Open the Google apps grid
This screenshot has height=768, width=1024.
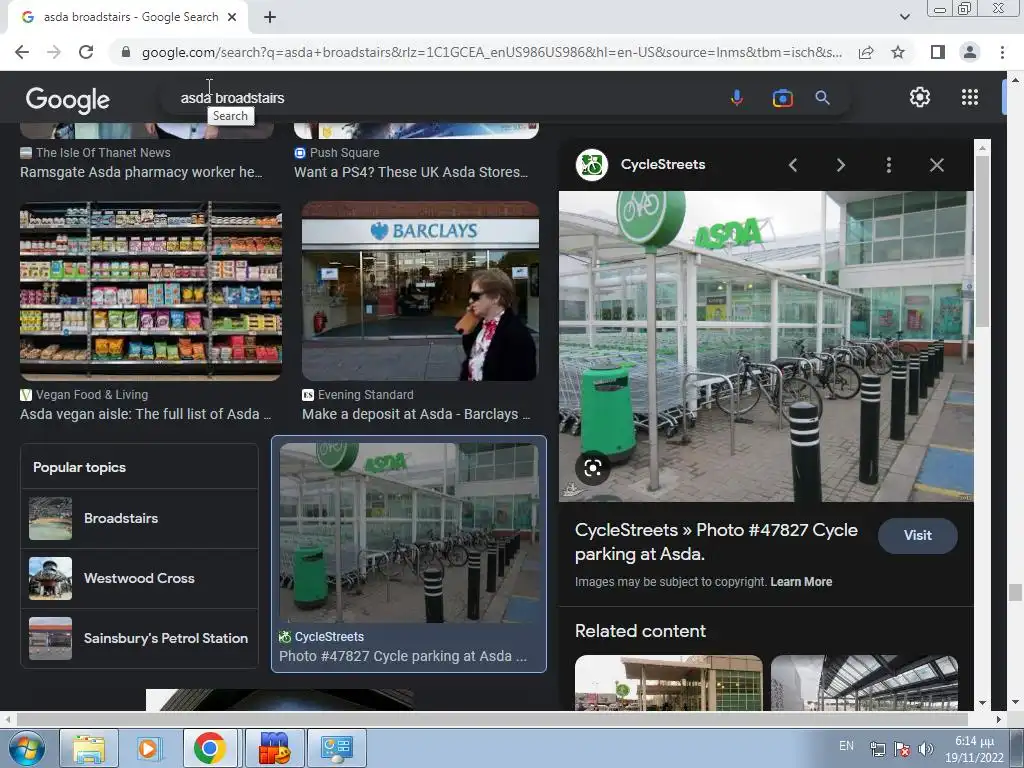[x=970, y=97]
